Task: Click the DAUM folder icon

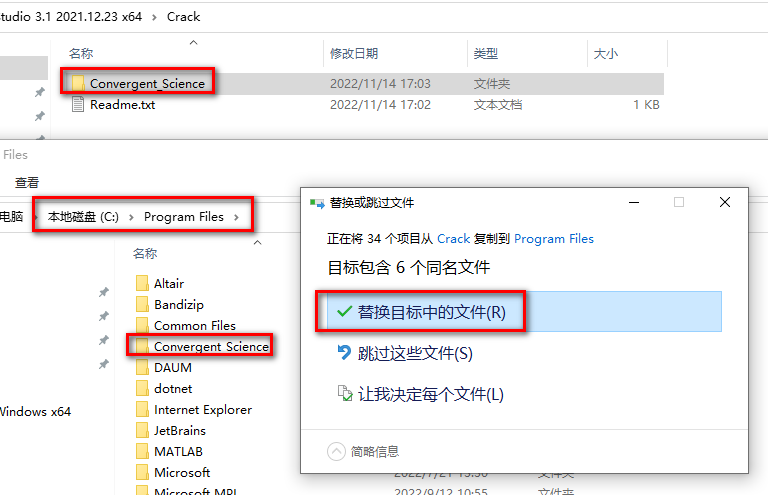Action: [x=142, y=367]
